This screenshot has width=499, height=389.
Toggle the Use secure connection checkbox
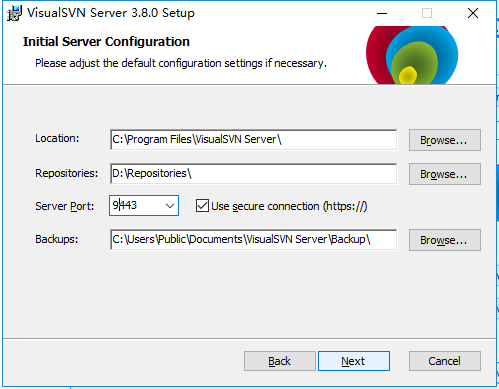coord(202,206)
